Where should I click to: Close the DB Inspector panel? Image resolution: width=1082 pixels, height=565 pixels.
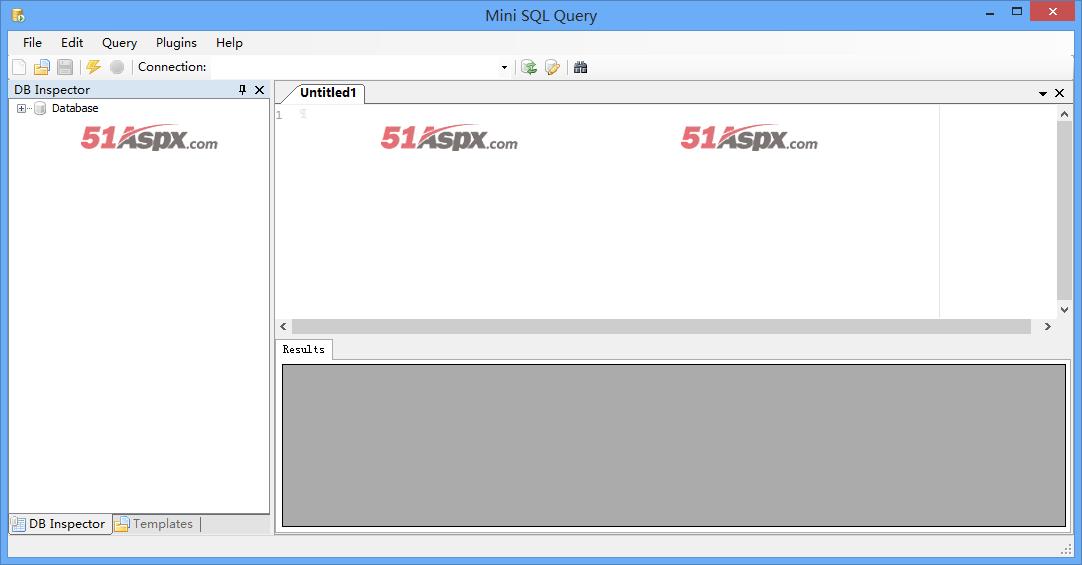[259, 90]
